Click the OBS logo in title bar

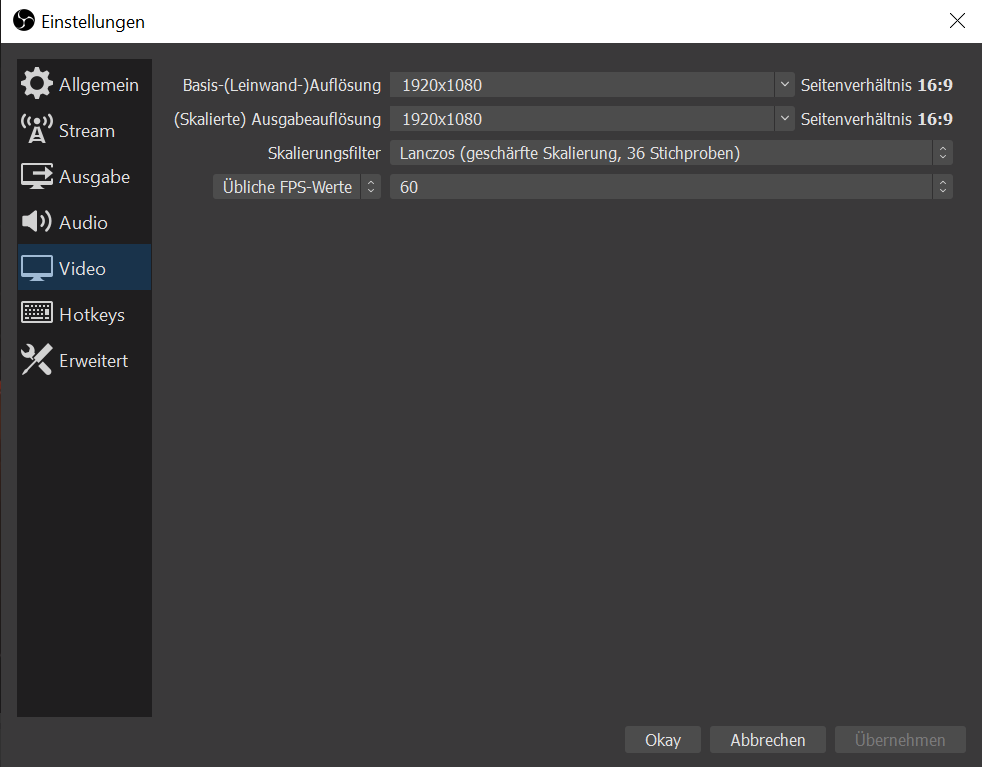coord(24,20)
